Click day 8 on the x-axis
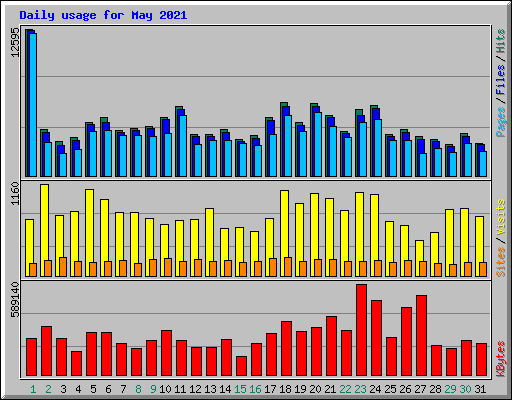The image size is (512, 400). point(138,389)
